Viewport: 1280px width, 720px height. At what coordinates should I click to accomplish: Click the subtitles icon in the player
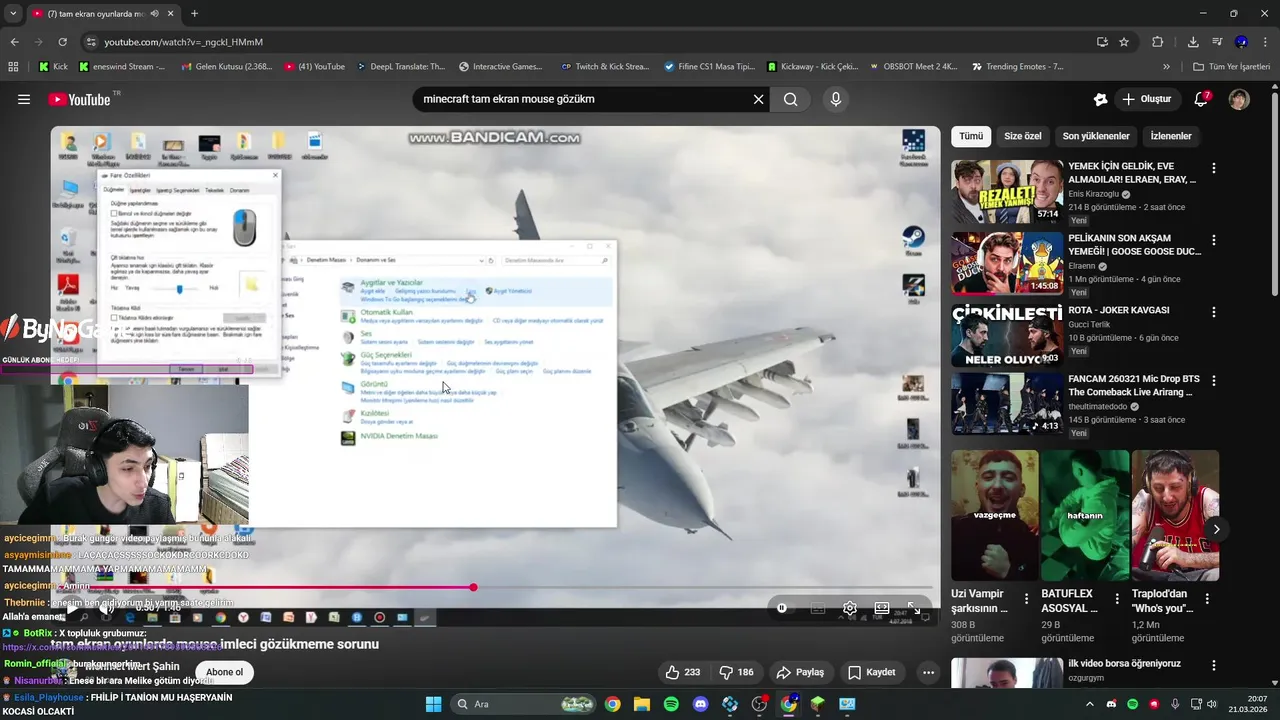pos(818,608)
